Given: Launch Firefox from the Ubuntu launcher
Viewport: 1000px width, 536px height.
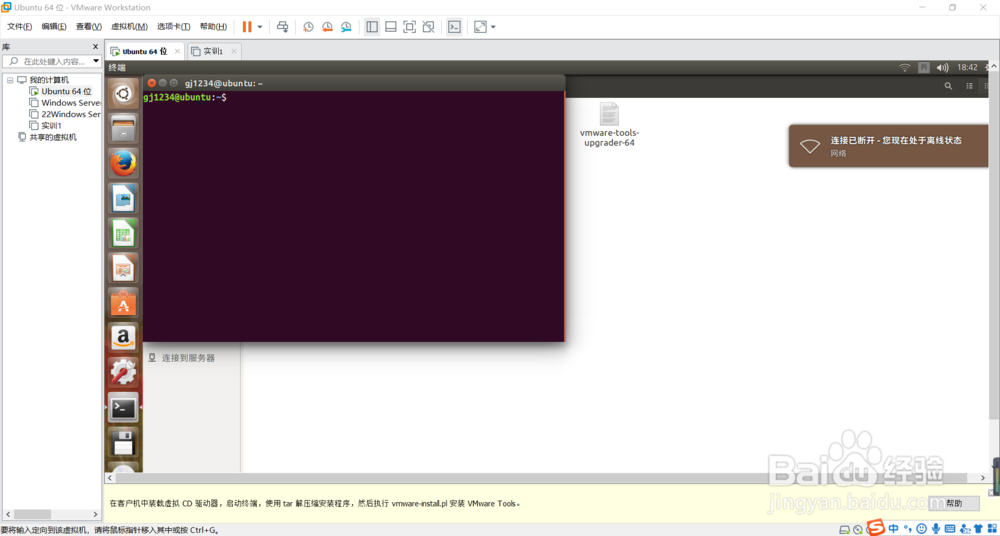Looking at the screenshot, I should [x=123, y=164].
